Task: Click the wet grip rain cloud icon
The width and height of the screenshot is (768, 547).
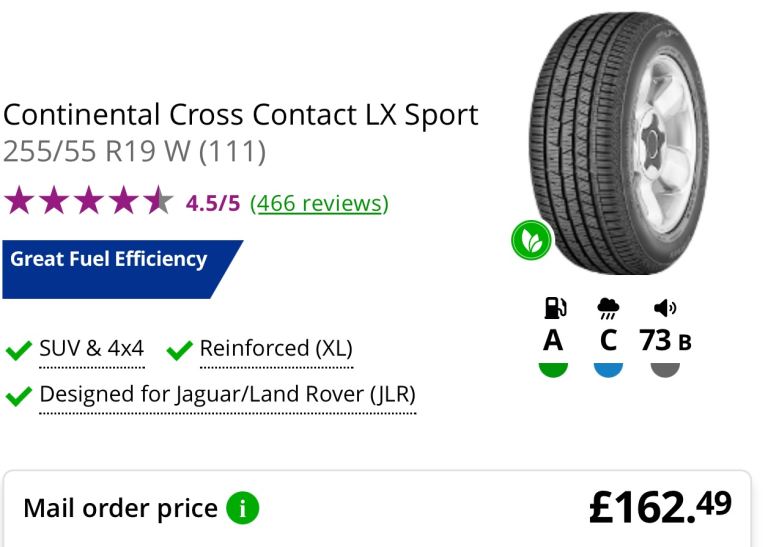Action: (x=608, y=308)
